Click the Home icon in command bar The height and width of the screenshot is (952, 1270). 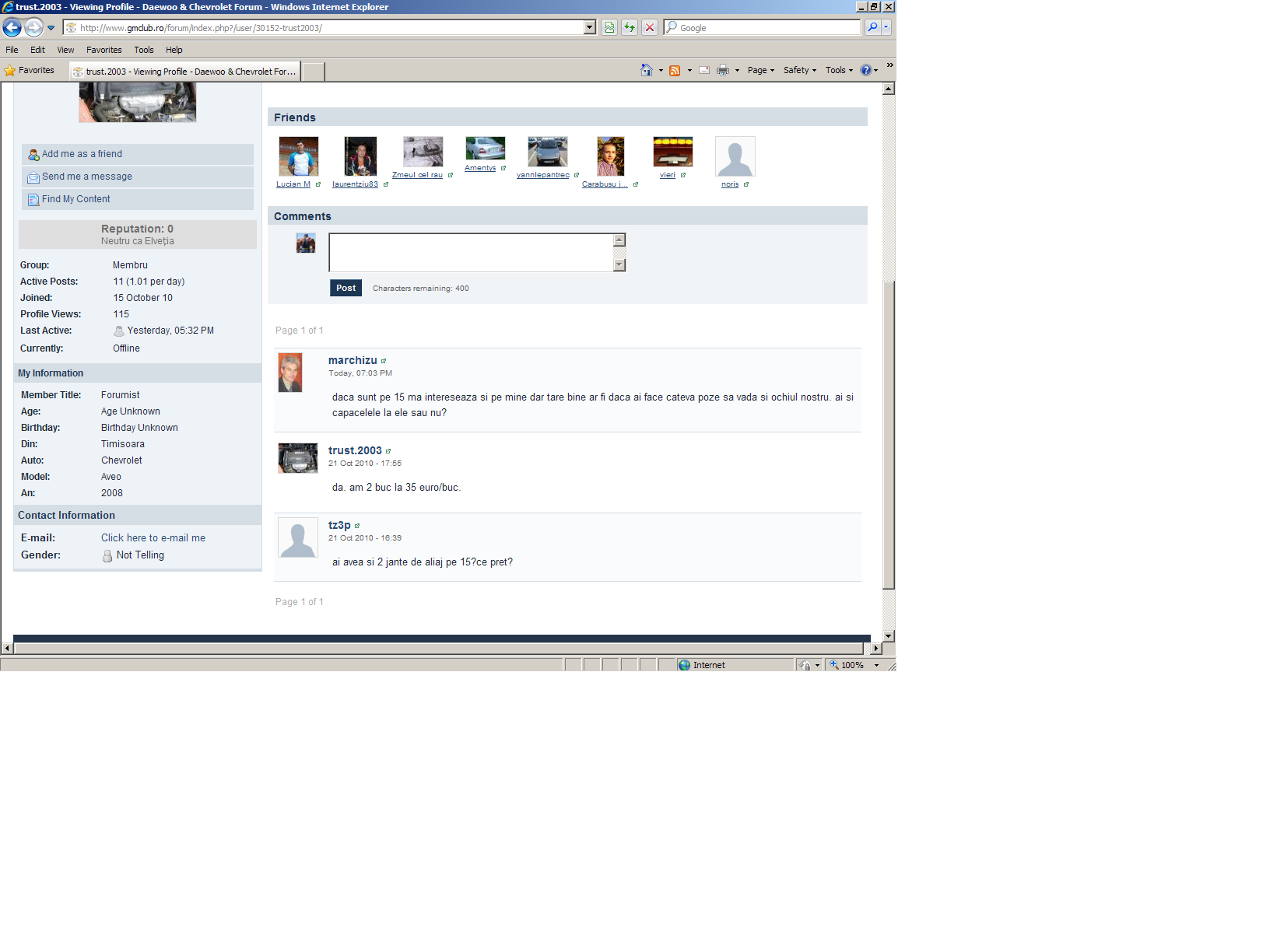[x=646, y=70]
